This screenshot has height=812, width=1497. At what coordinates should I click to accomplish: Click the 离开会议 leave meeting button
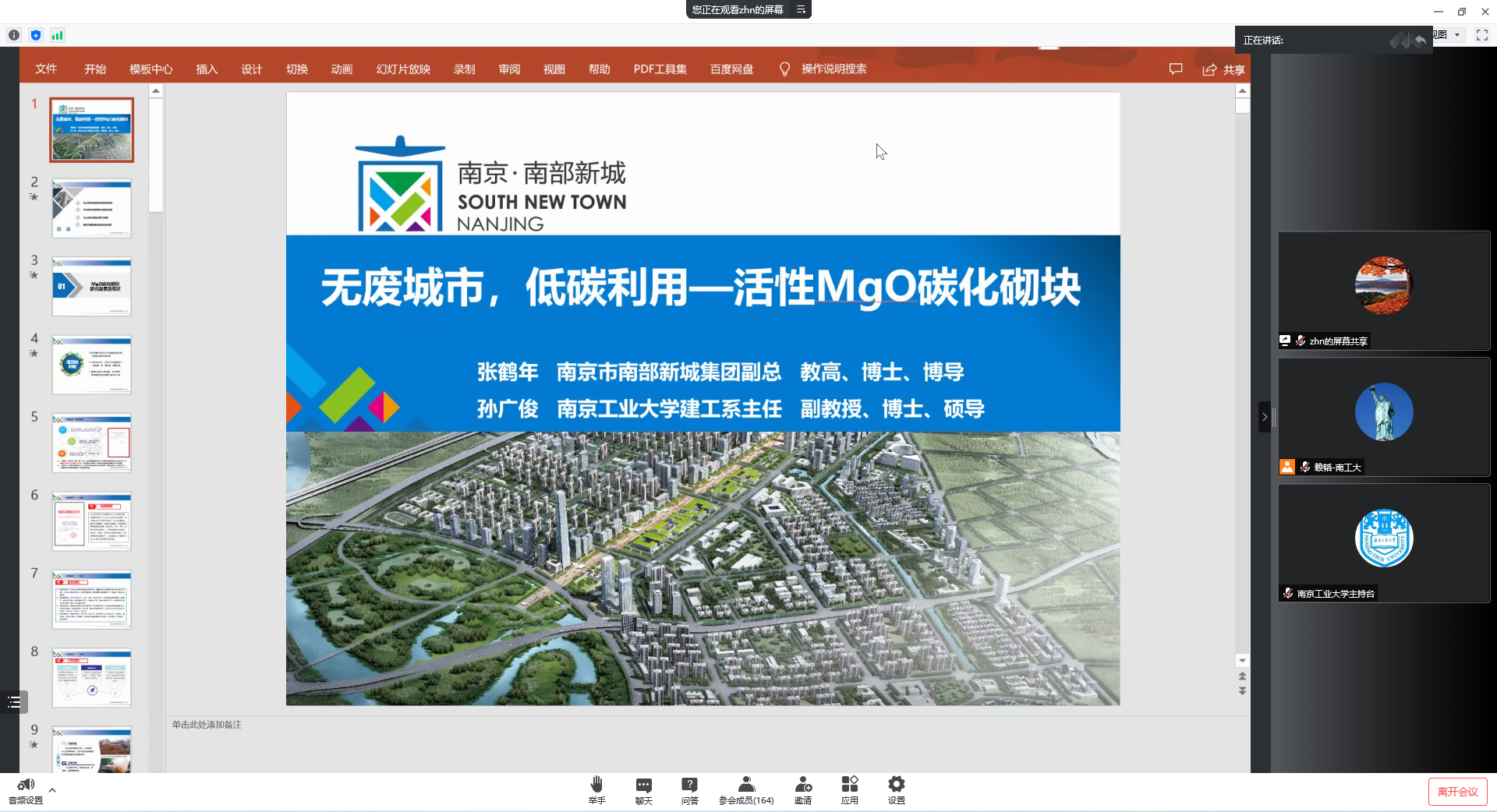tap(1457, 792)
